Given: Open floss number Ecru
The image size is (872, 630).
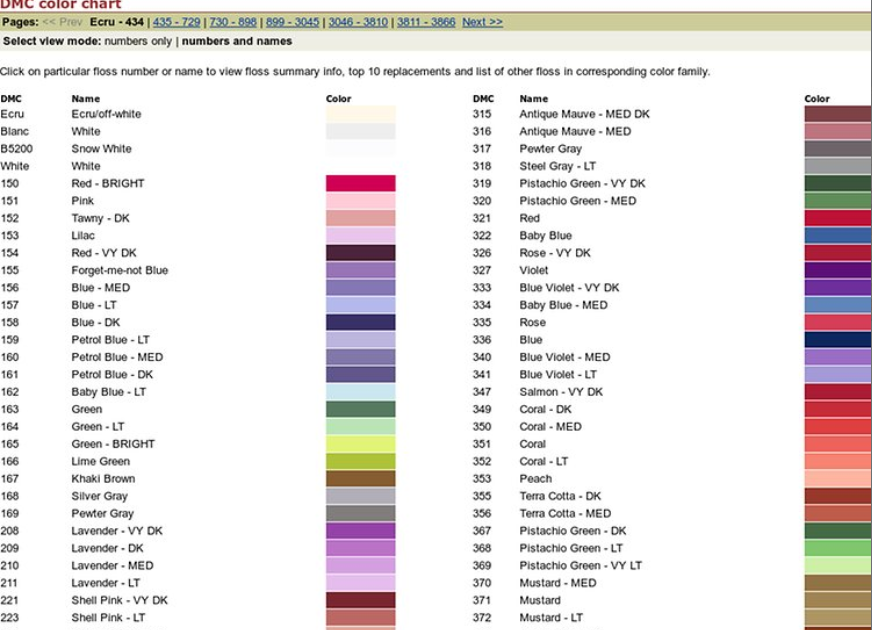Looking at the screenshot, I should pos(12,114).
